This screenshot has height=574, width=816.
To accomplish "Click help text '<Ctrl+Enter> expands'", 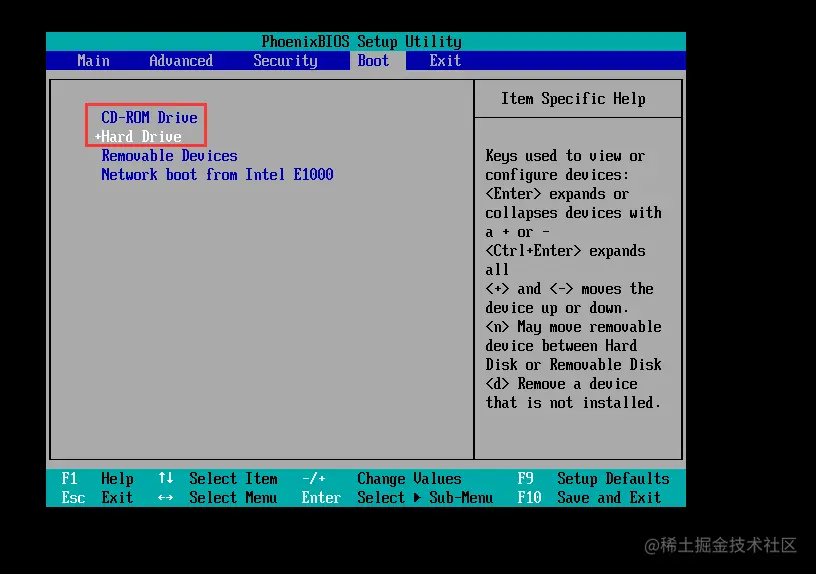I will [x=565, y=251].
